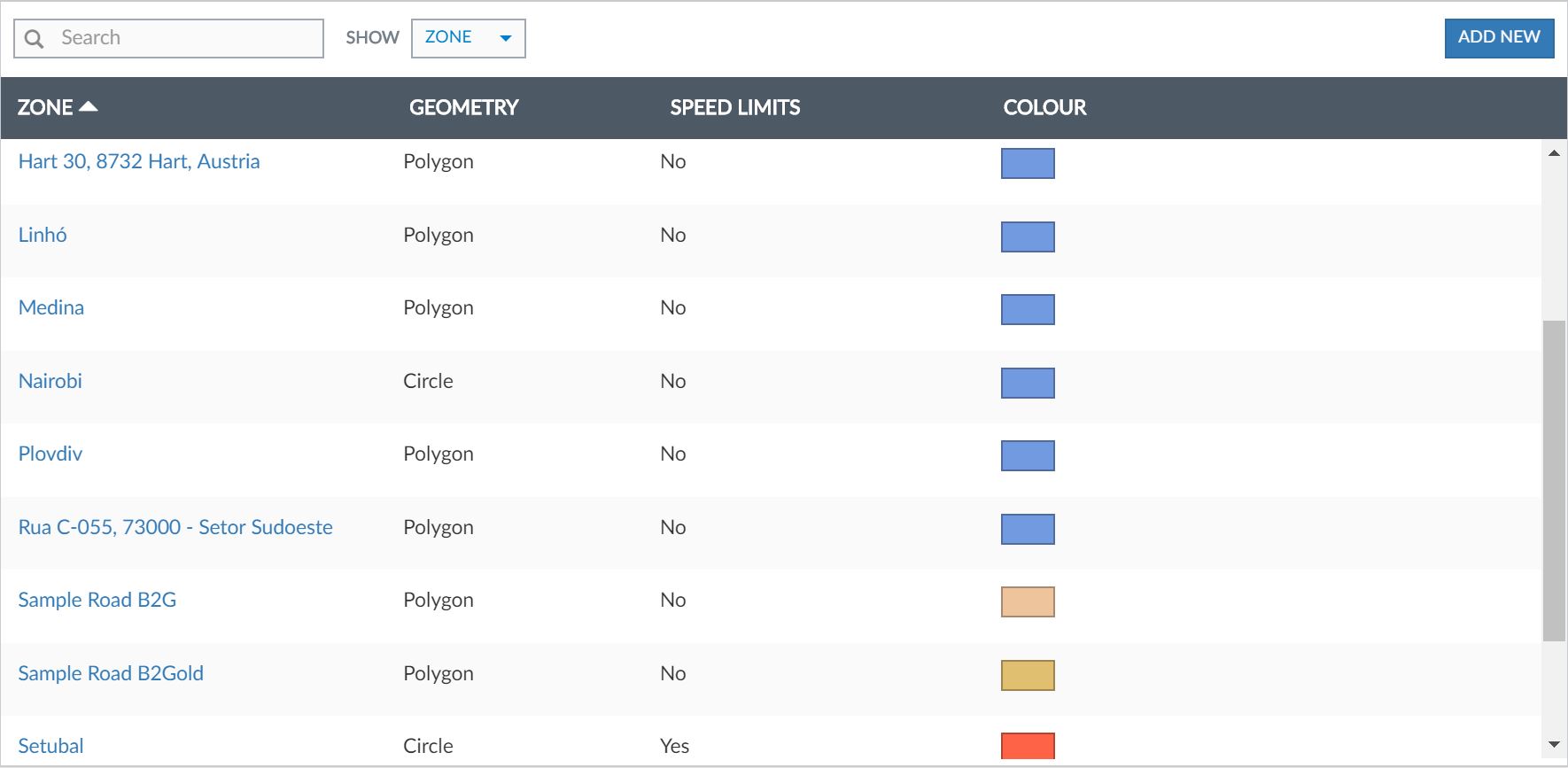Type in the Search field
The width and height of the screenshot is (1568, 768).
point(186,38)
